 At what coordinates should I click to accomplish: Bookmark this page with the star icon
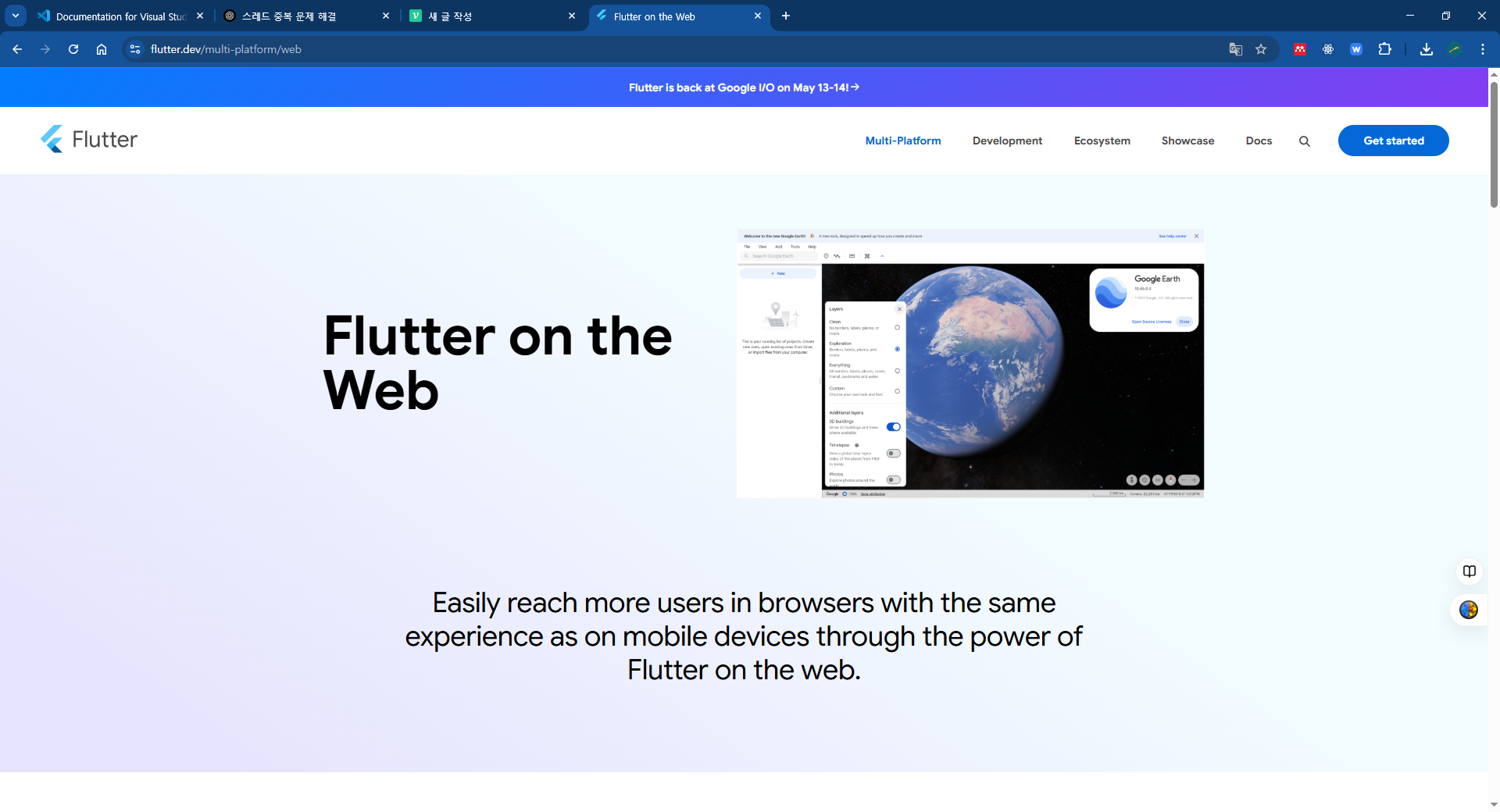(x=1261, y=49)
